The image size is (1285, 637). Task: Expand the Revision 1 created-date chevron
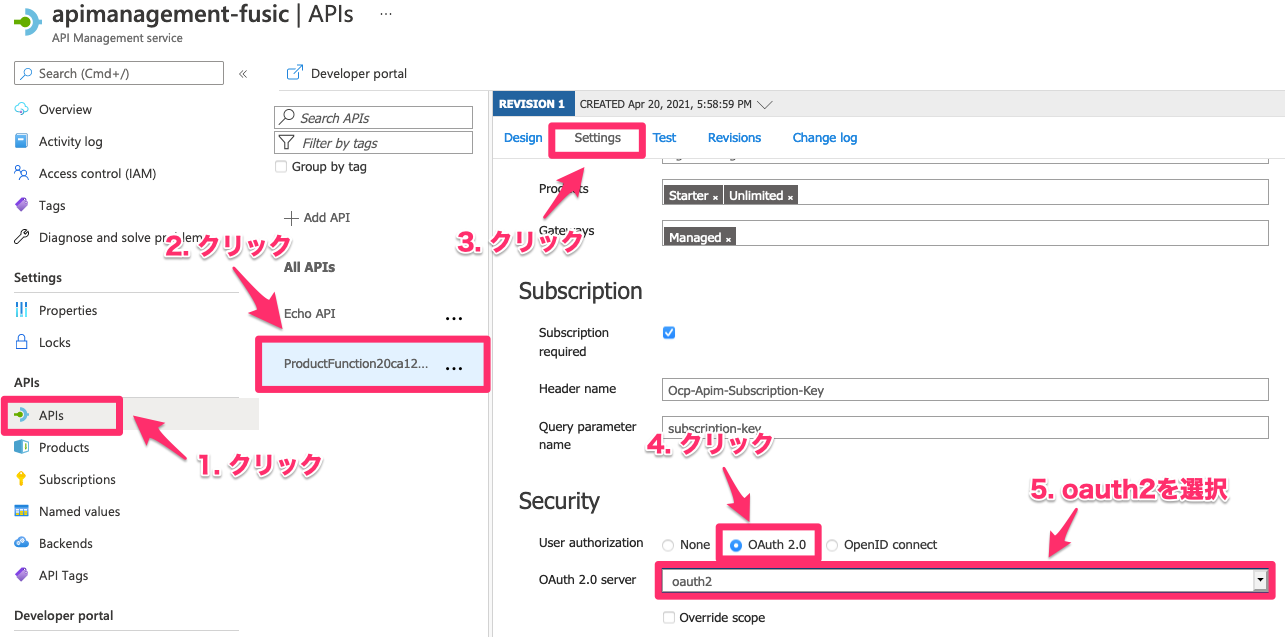(765, 104)
